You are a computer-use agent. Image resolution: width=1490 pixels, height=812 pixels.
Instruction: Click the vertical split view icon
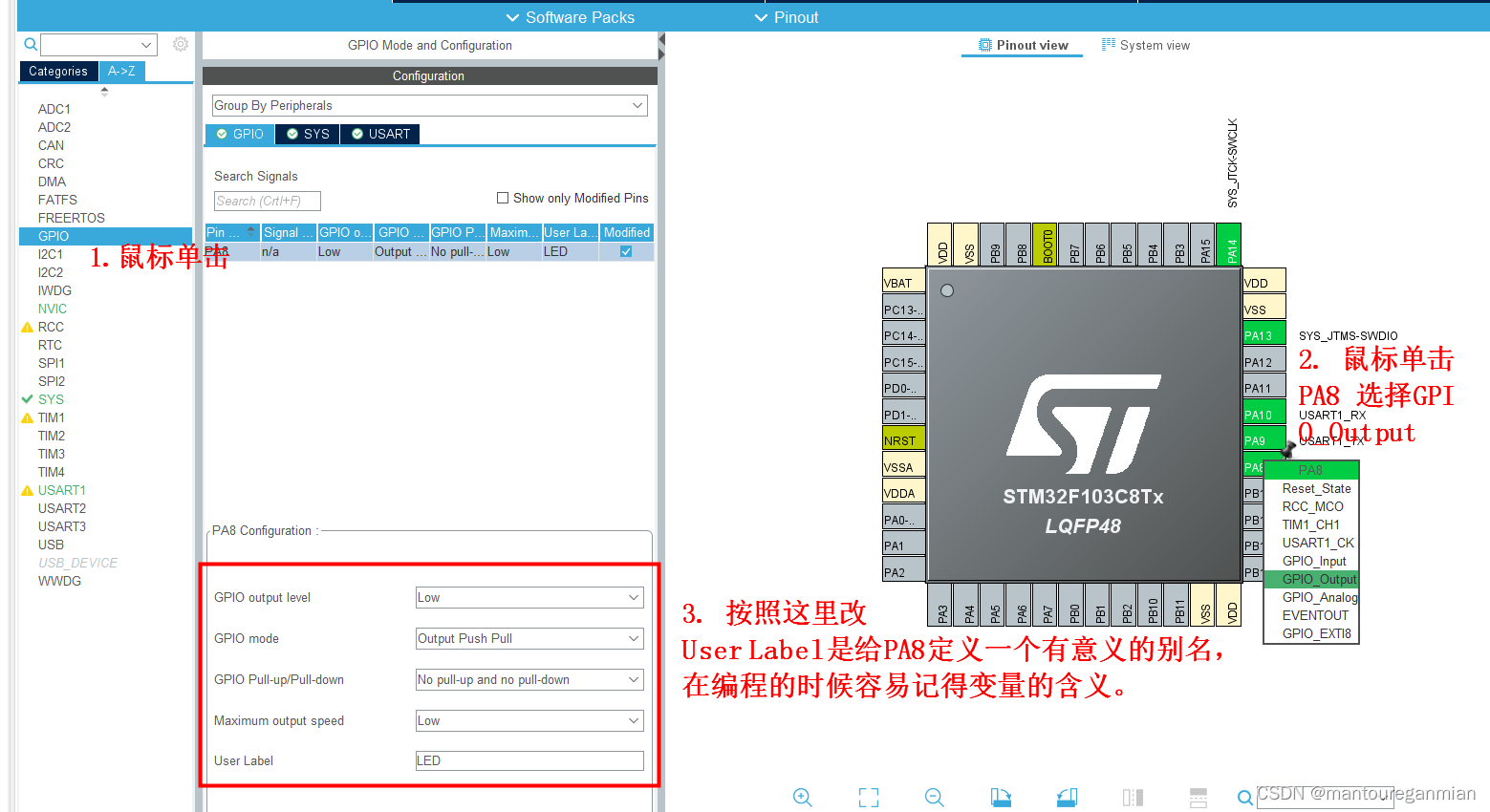click(x=1133, y=798)
